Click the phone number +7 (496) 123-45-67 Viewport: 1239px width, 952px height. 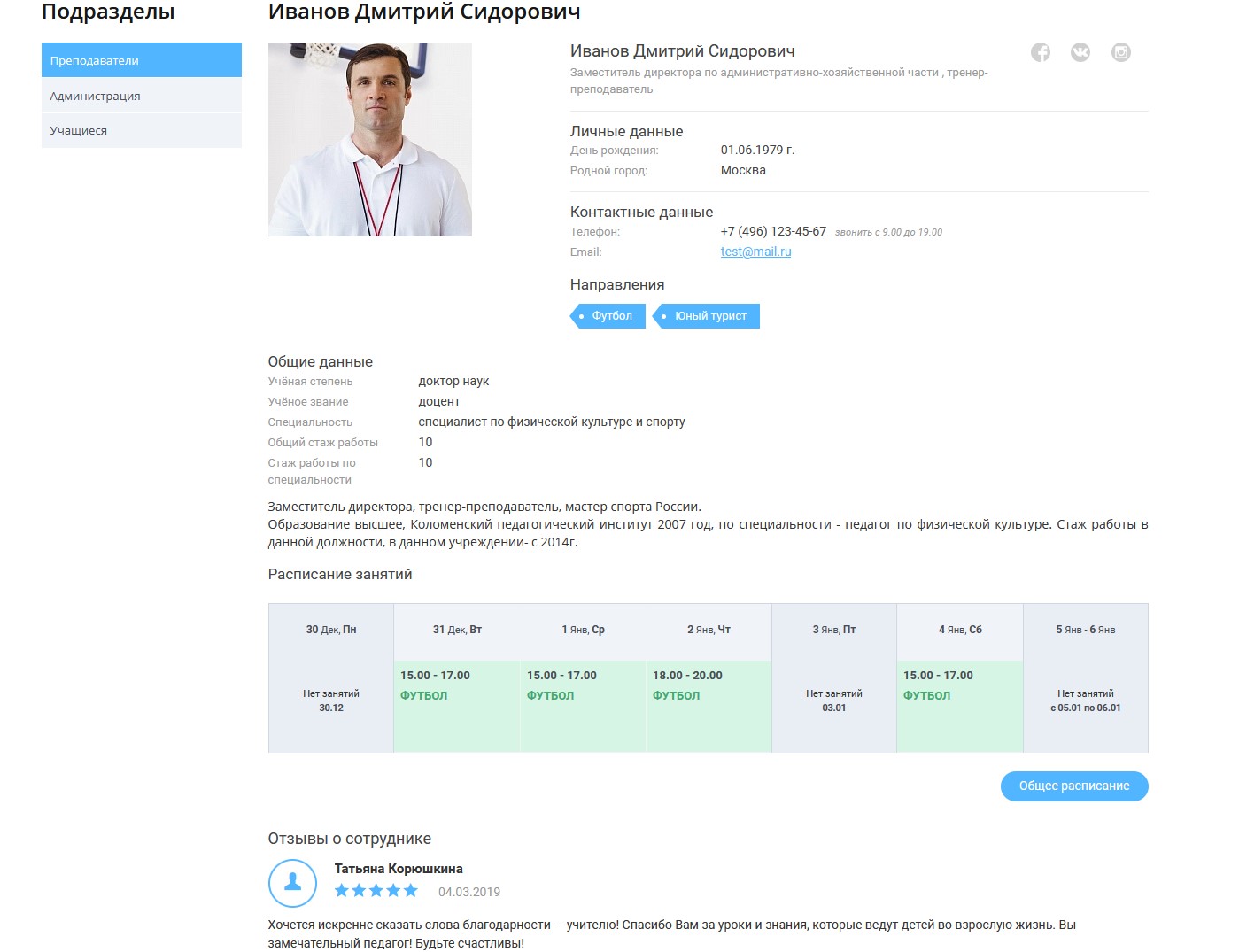pos(773,231)
